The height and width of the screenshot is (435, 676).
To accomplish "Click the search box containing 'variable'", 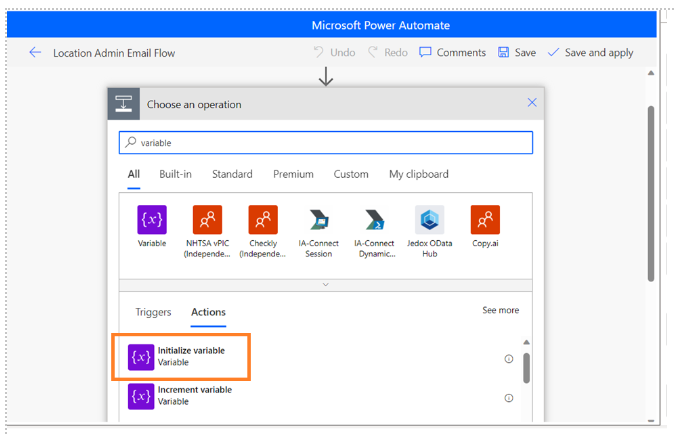I will [x=326, y=143].
